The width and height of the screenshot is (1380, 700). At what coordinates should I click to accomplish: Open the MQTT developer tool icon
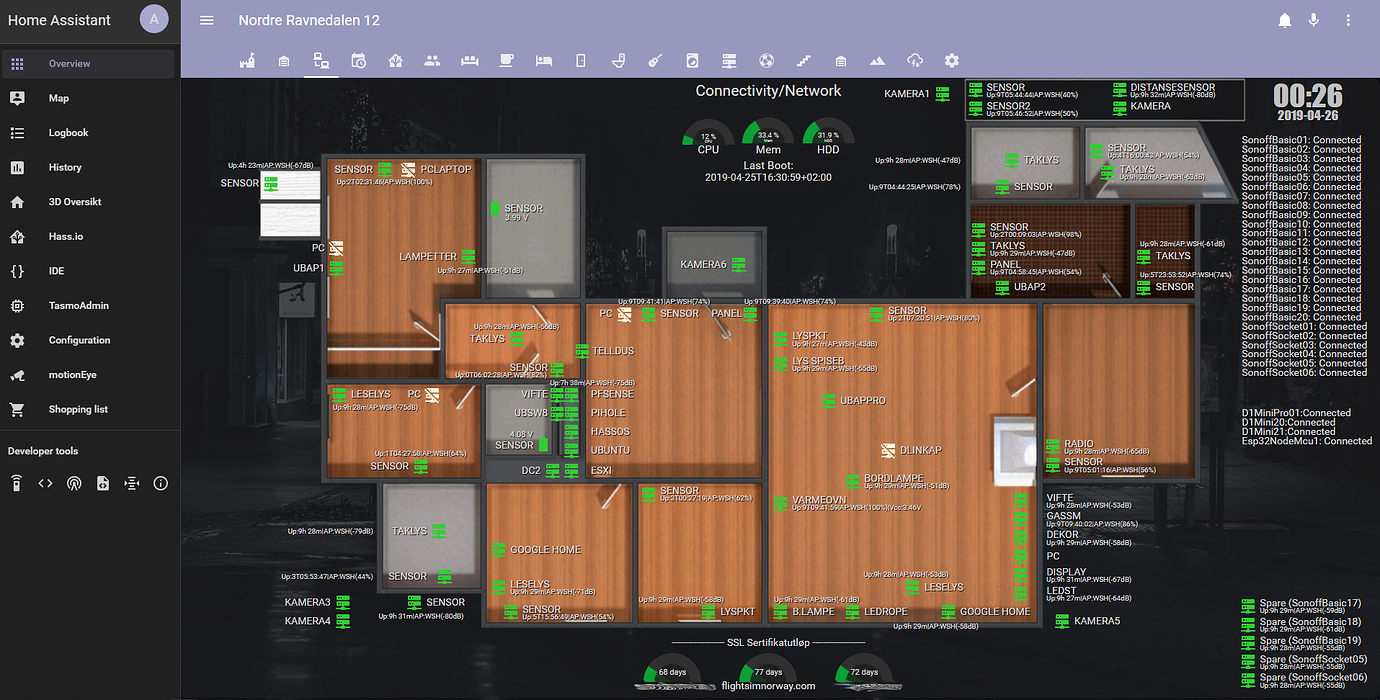(75, 483)
